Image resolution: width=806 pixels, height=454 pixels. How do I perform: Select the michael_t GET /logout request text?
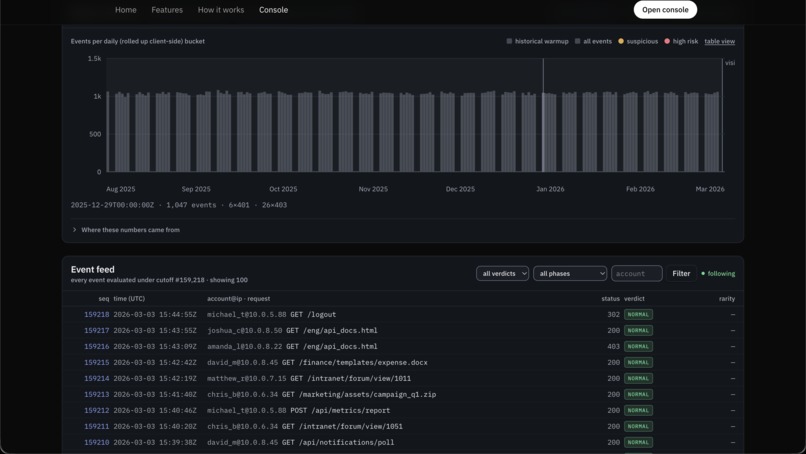[271, 314]
